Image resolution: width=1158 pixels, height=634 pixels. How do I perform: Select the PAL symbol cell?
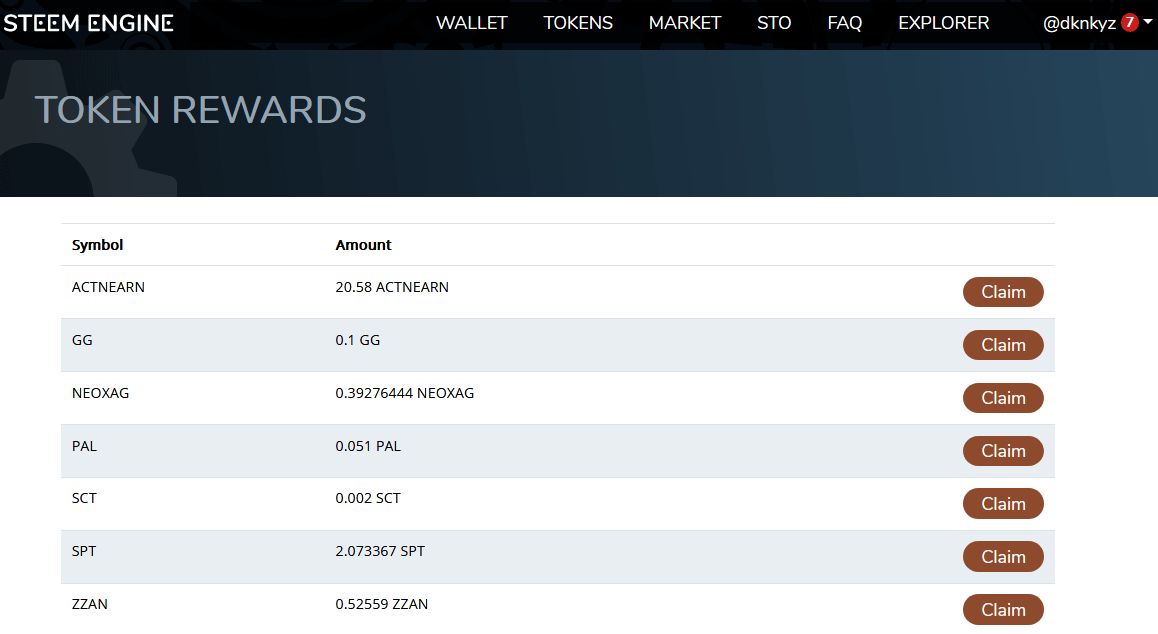[x=84, y=446]
